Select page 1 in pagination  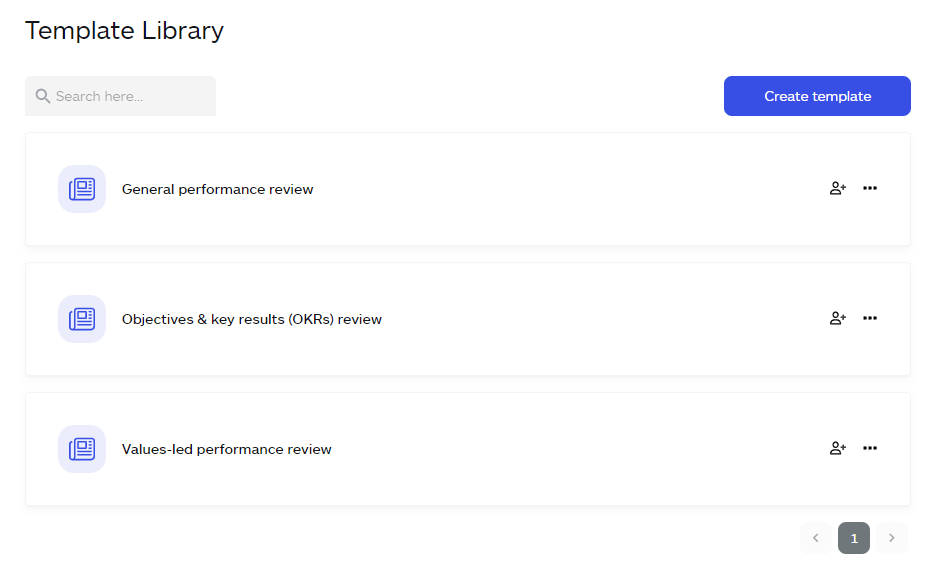coord(853,538)
